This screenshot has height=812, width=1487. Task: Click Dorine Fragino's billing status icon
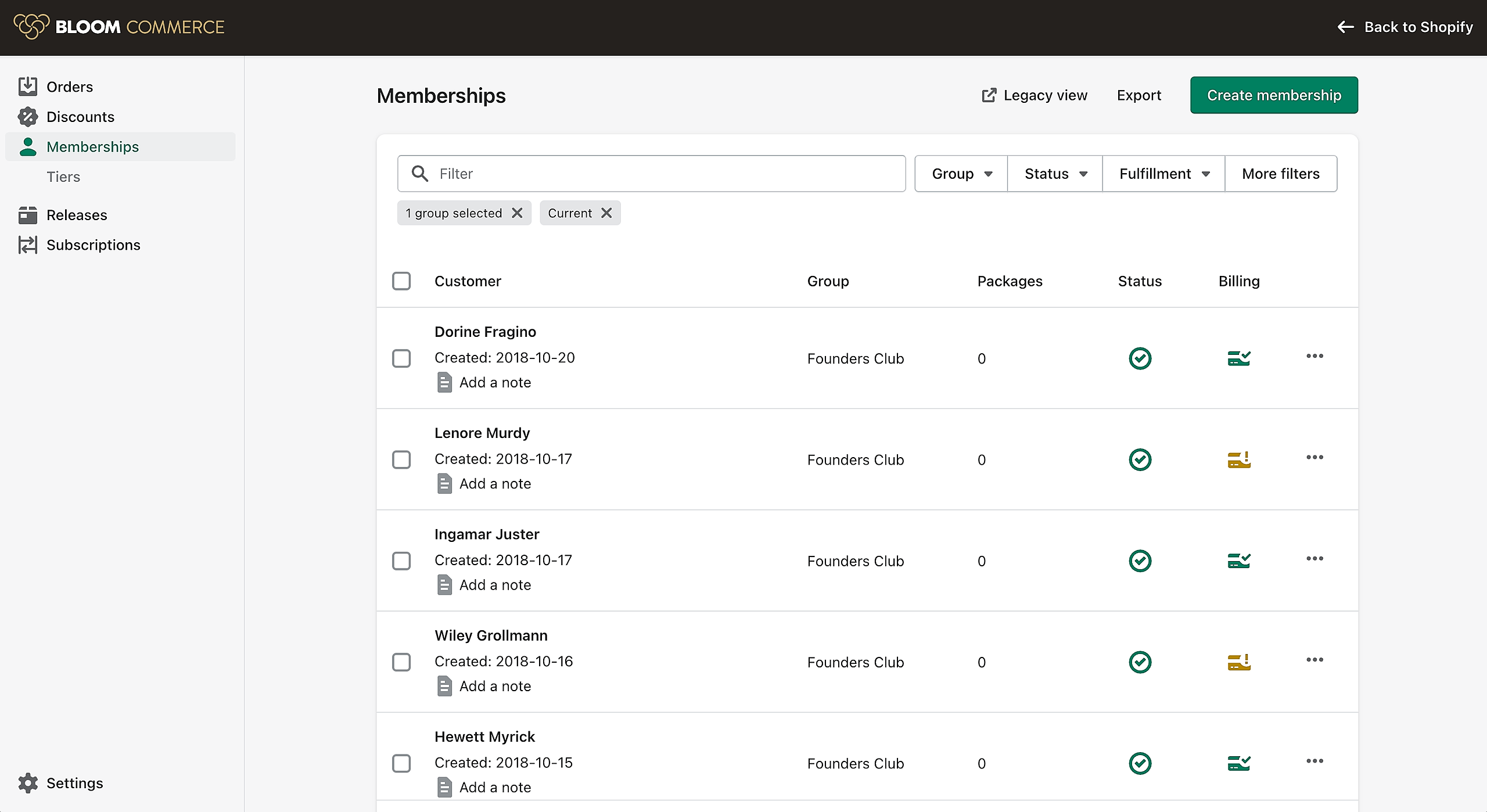(x=1238, y=358)
